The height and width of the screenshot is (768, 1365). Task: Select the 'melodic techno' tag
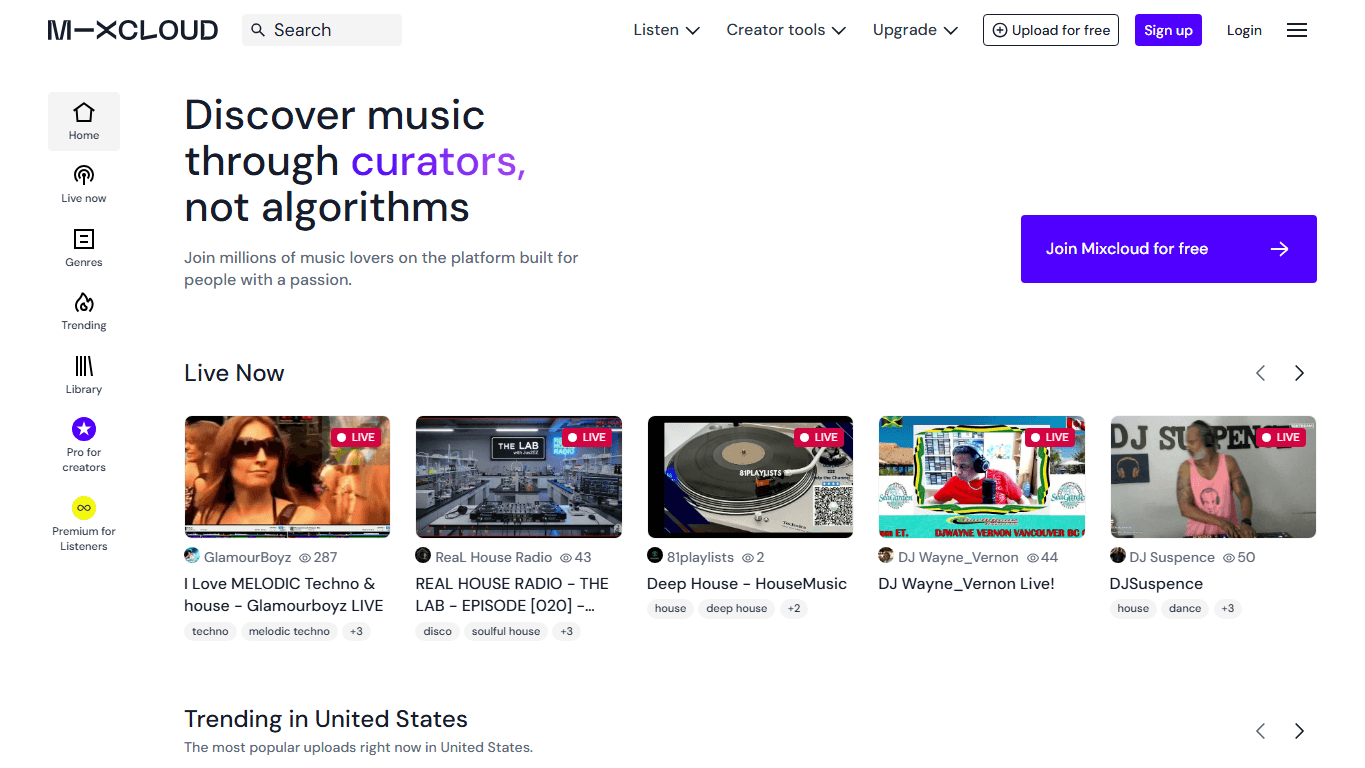289,631
